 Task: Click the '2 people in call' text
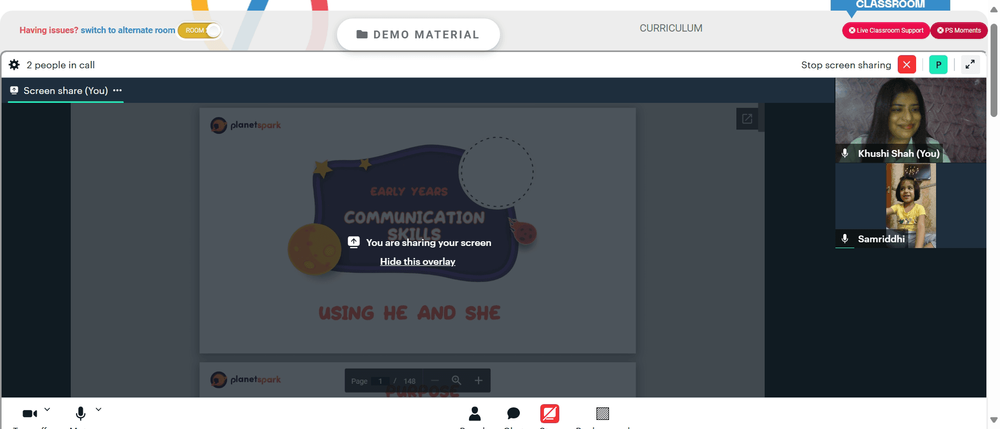coord(61,65)
